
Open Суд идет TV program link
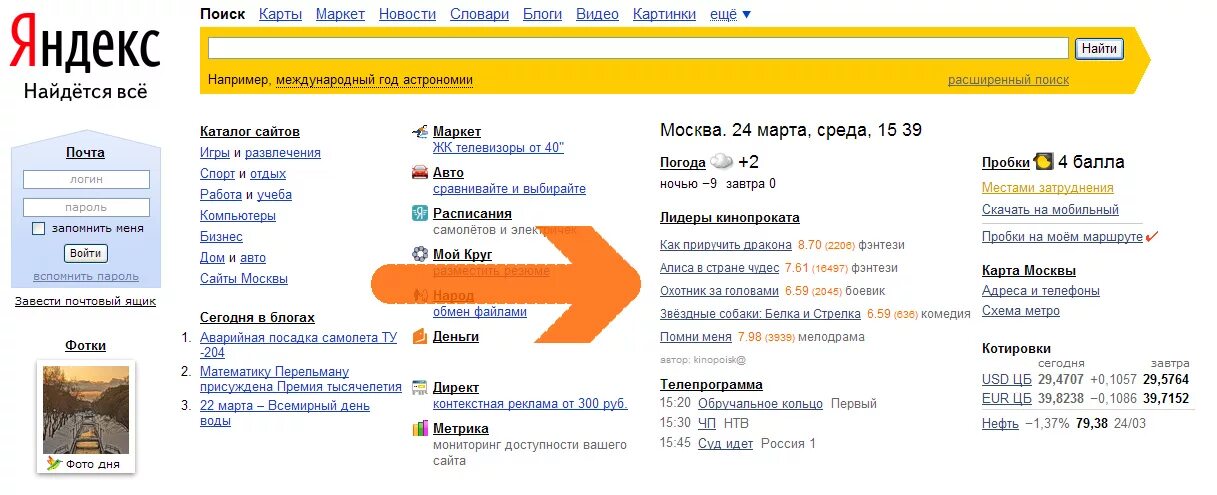(x=725, y=443)
